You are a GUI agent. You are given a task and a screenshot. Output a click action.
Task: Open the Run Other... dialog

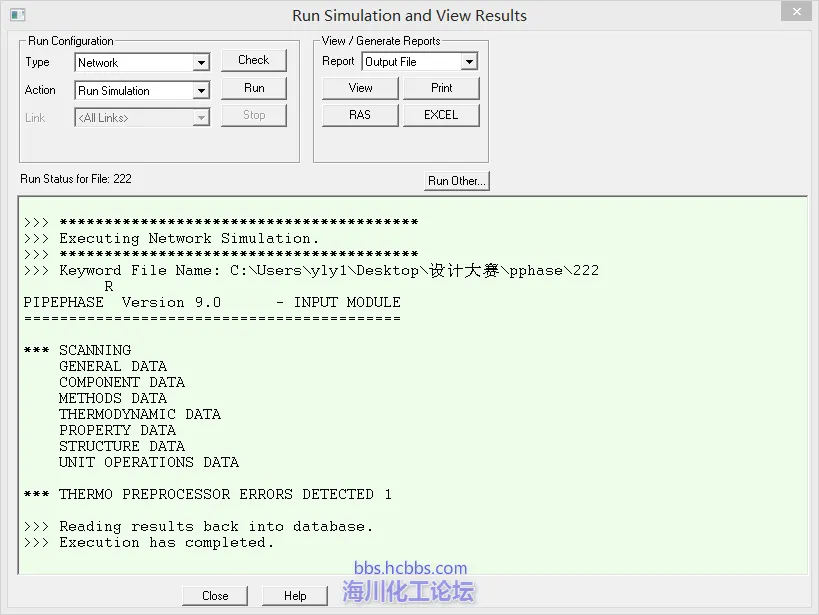click(457, 181)
